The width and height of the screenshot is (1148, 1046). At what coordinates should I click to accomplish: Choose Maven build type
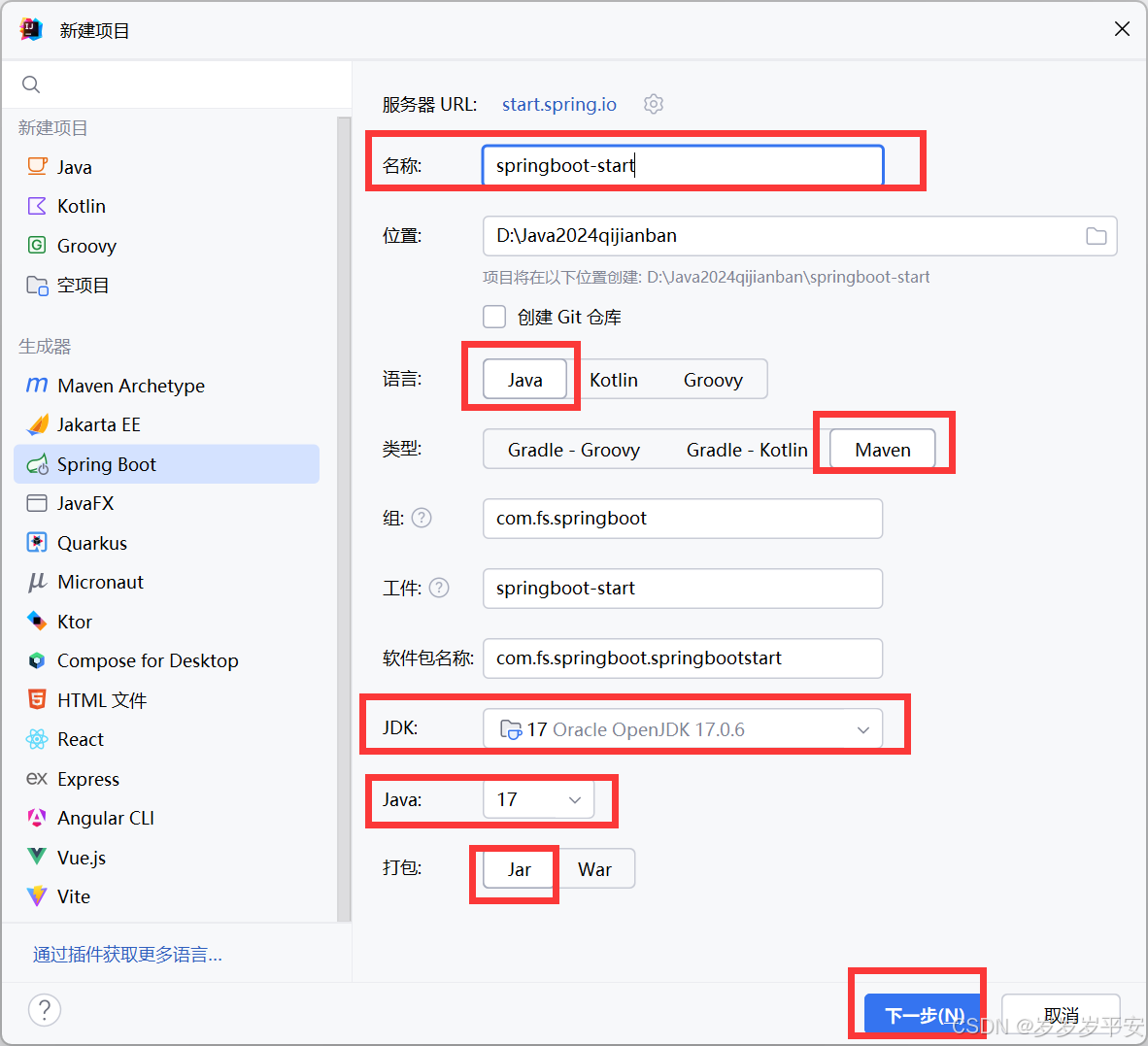(x=882, y=450)
